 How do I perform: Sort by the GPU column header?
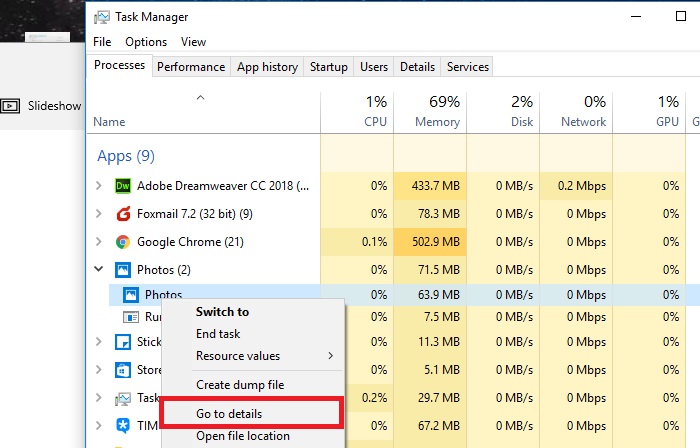point(649,112)
